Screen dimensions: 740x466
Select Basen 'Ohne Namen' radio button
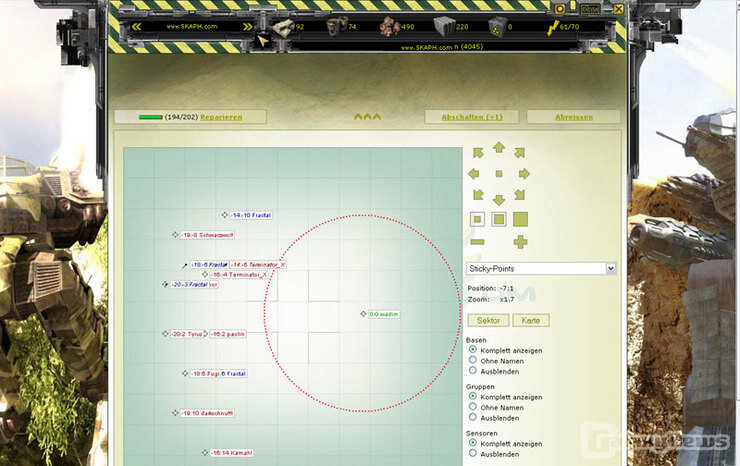(473, 360)
